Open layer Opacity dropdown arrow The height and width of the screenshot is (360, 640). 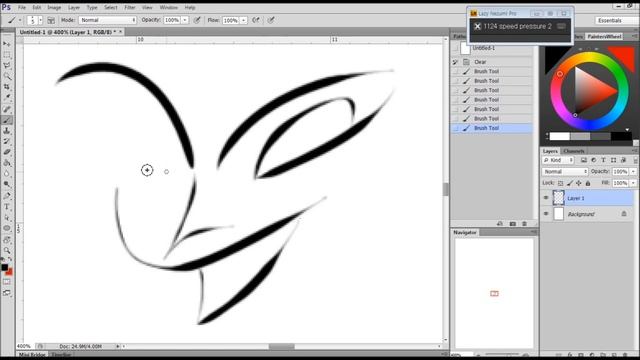click(x=633, y=172)
